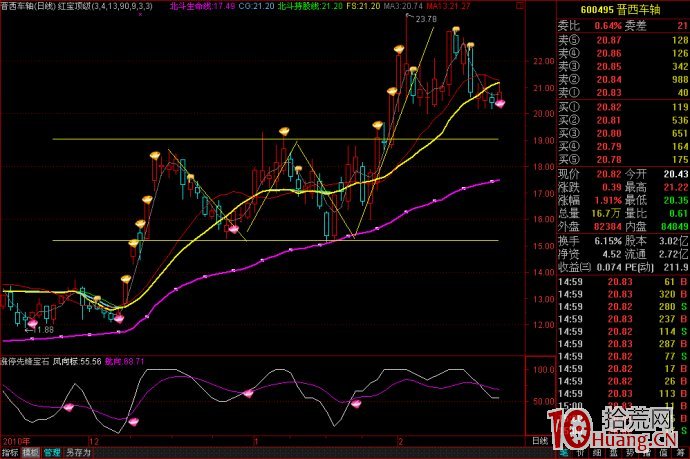Click the 委比 0.64% value
Screen dimensions: 690x459
608,26
